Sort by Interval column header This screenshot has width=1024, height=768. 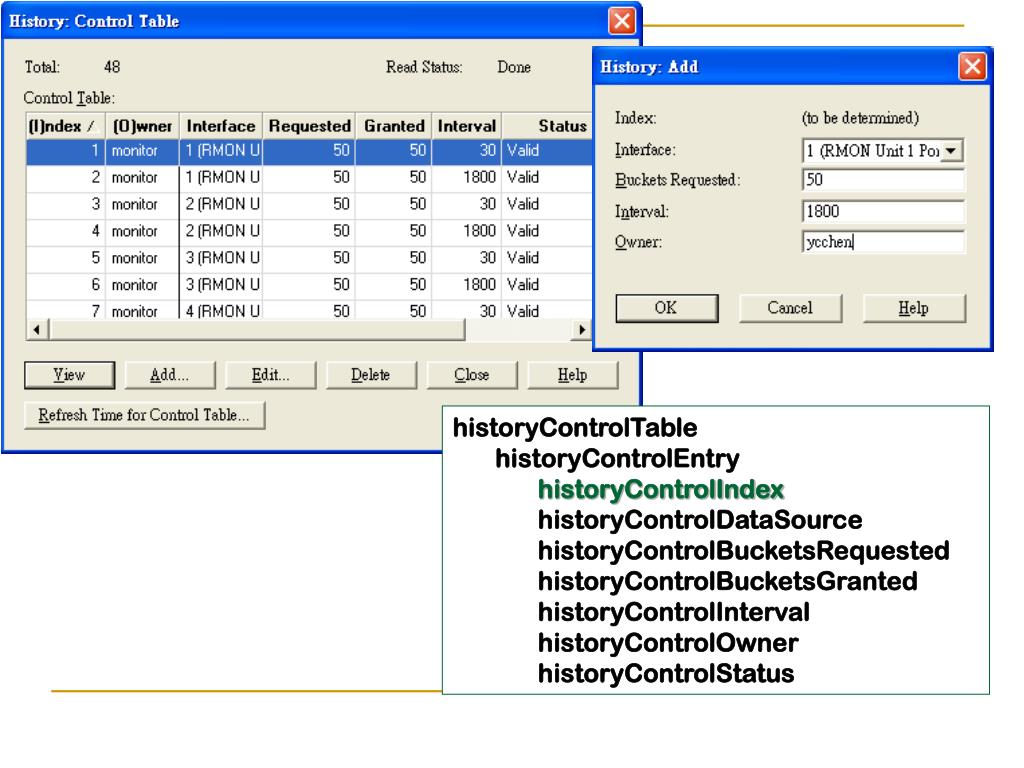(466, 126)
